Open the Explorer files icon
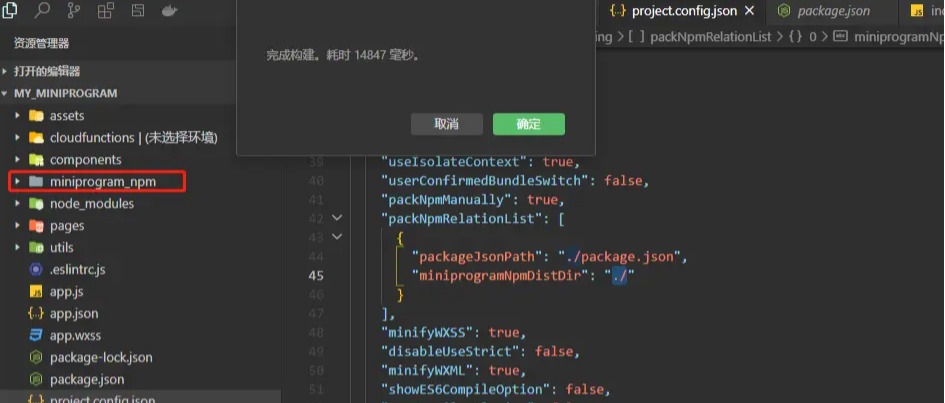The height and width of the screenshot is (403, 945). point(12,11)
